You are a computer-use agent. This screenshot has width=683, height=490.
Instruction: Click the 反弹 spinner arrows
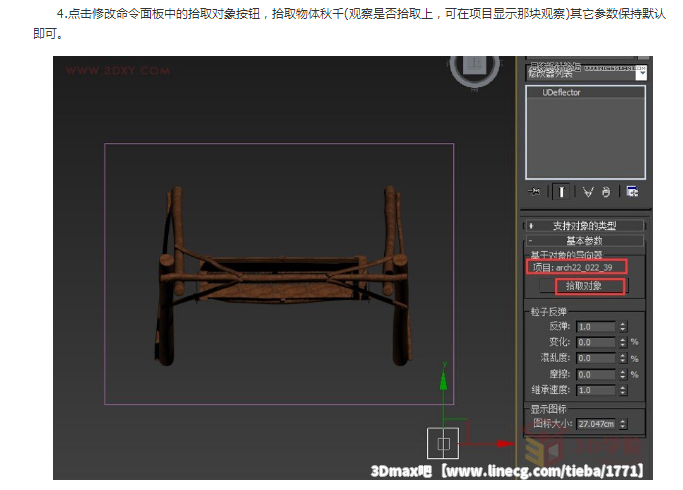pyautogui.click(x=623, y=327)
